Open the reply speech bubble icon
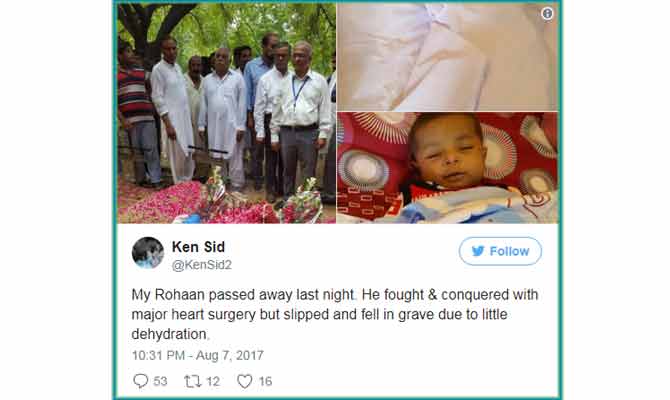The height and width of the screenshot is (400, 670). point(140,381)
